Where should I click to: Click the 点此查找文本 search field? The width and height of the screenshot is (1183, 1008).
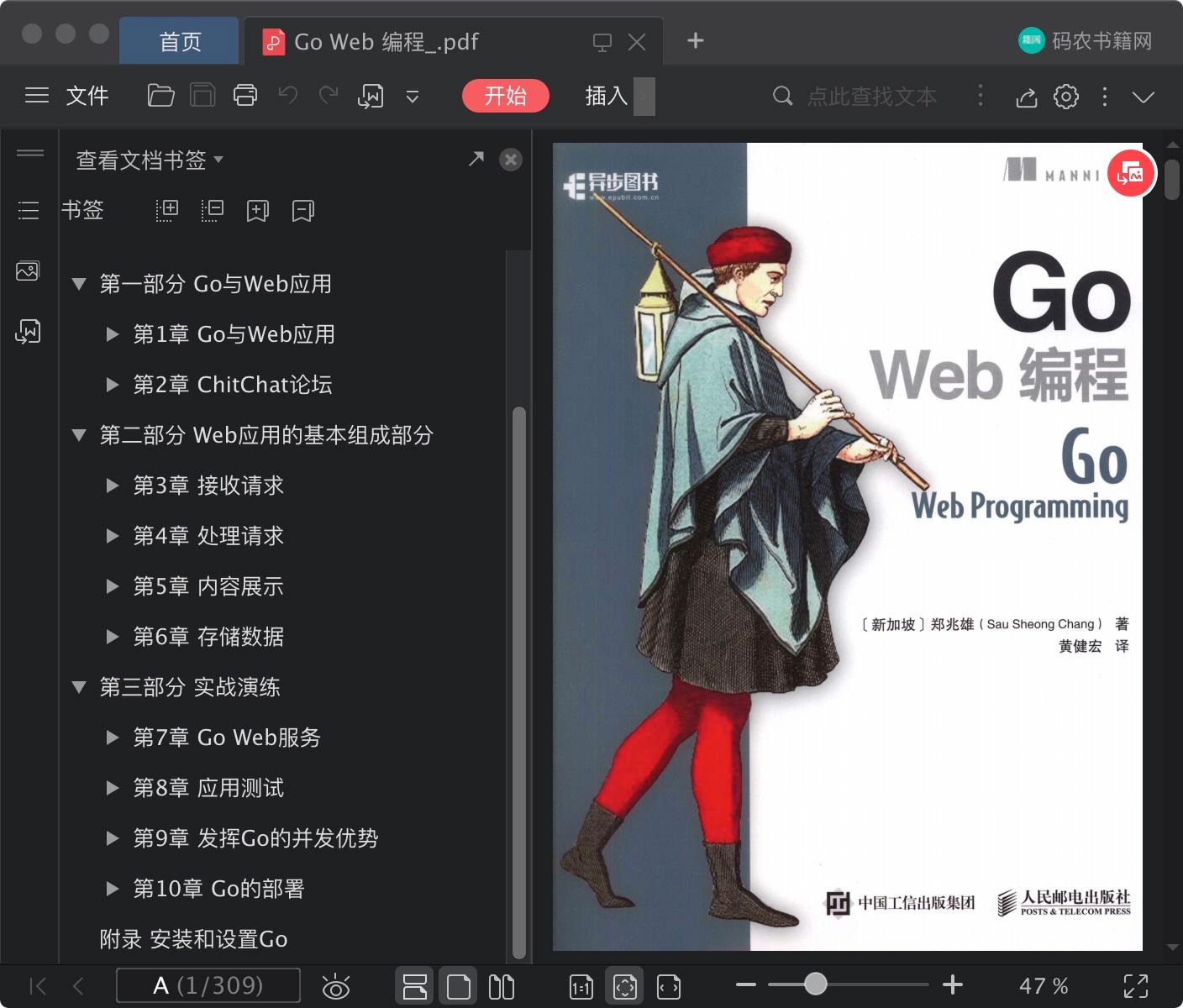pyautogui.click(x=872, y=97)
